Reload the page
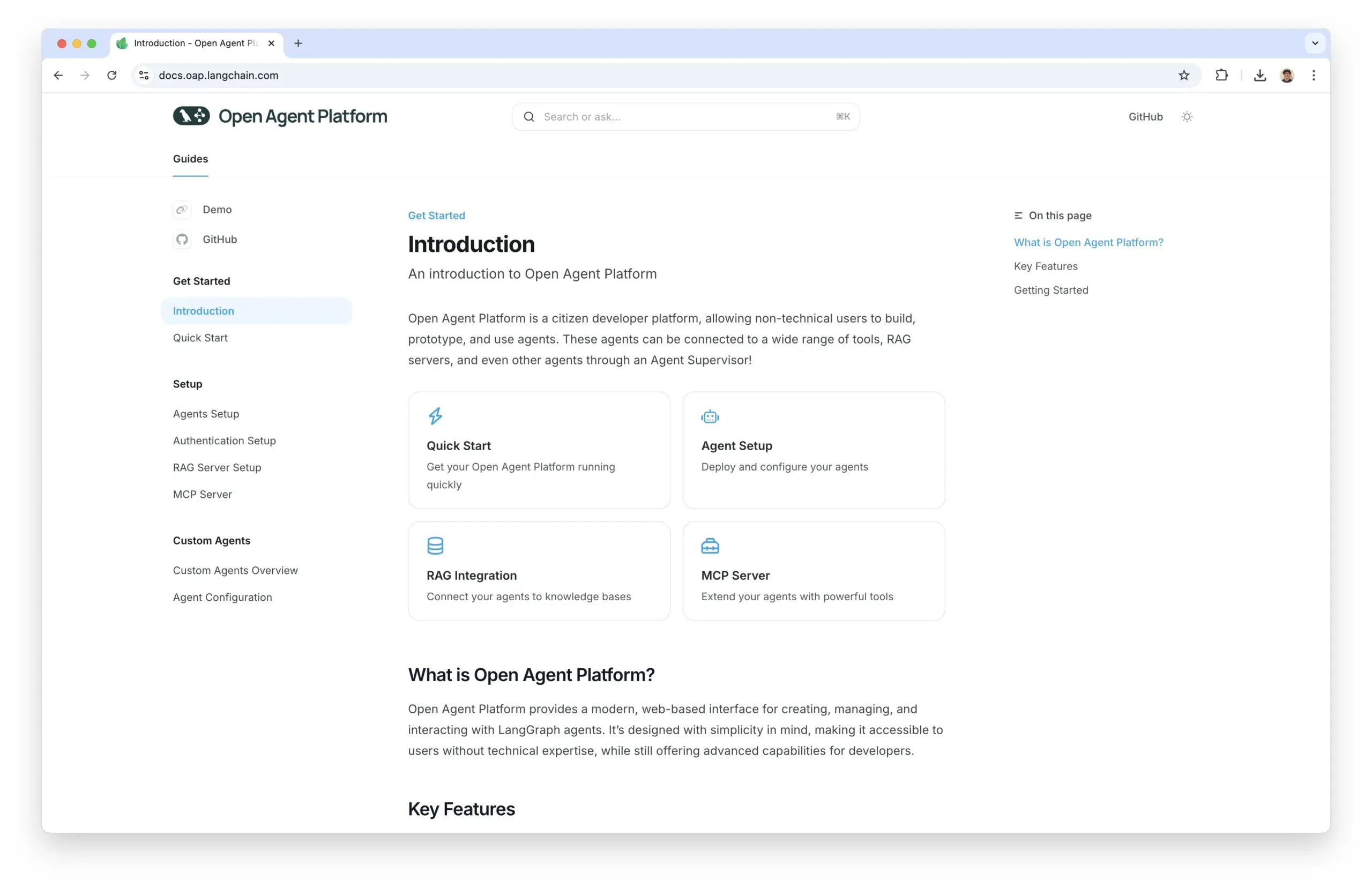Image resolution: width=1372 pixels, height=888 pixels. point(112,76)
